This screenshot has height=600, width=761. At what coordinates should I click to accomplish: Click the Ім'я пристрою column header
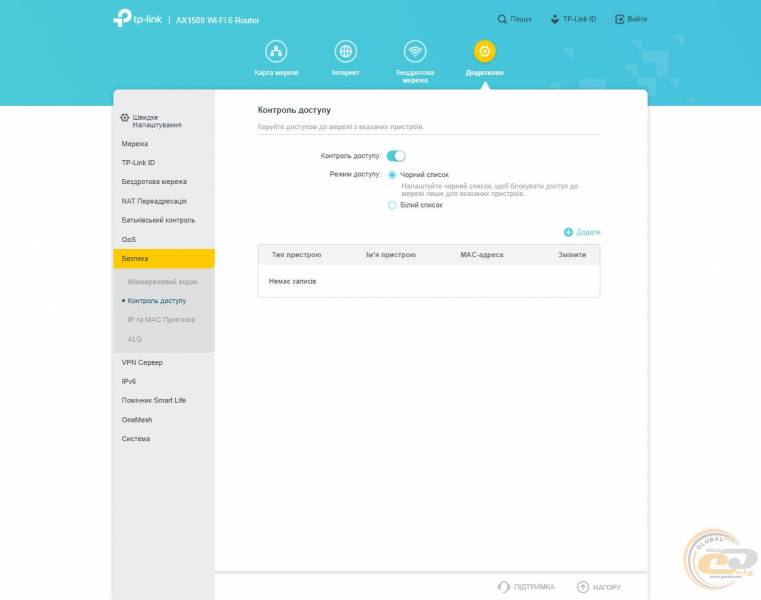pos(391,254)
